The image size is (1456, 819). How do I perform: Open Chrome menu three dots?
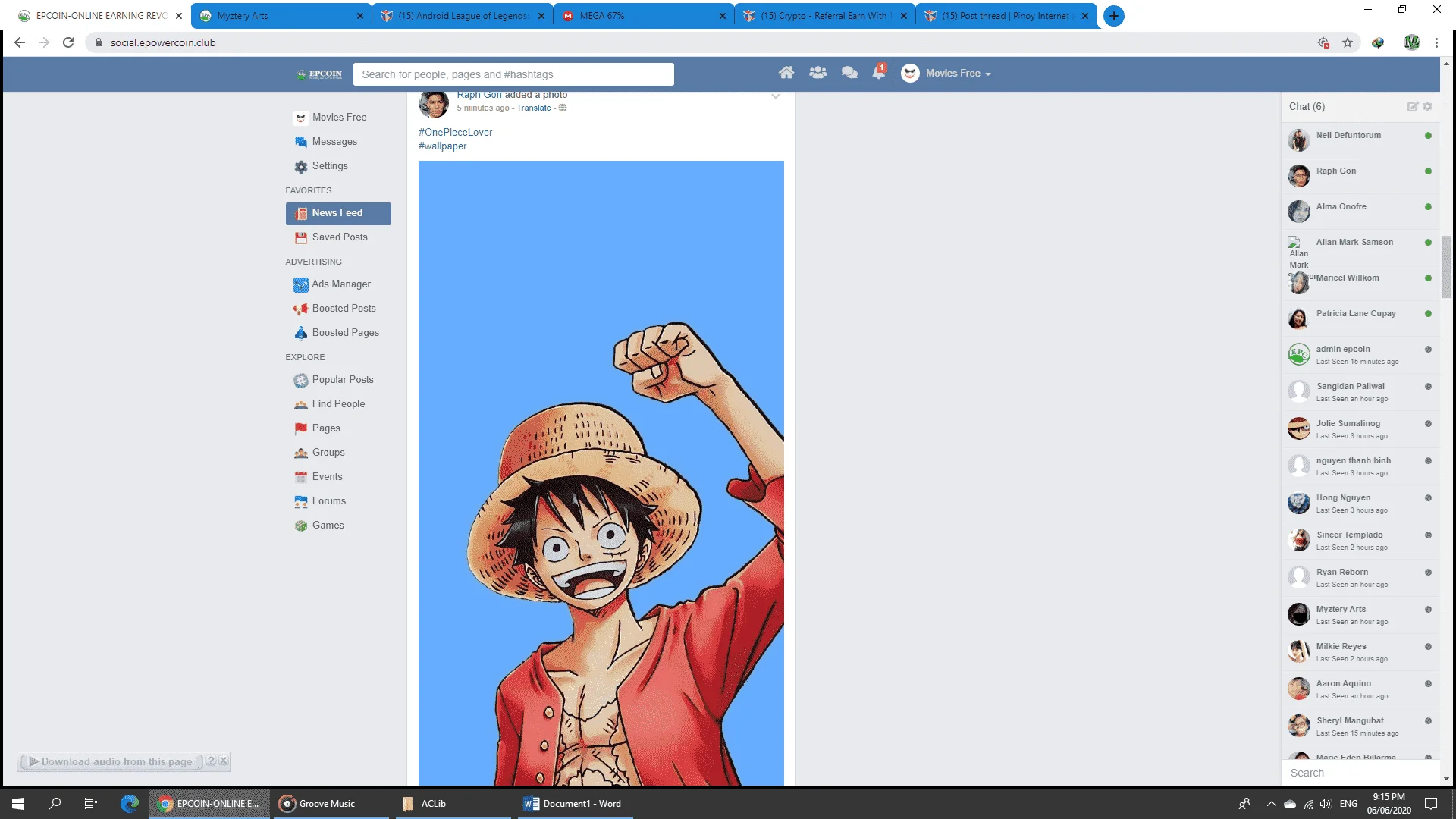tap(1436, 42)
